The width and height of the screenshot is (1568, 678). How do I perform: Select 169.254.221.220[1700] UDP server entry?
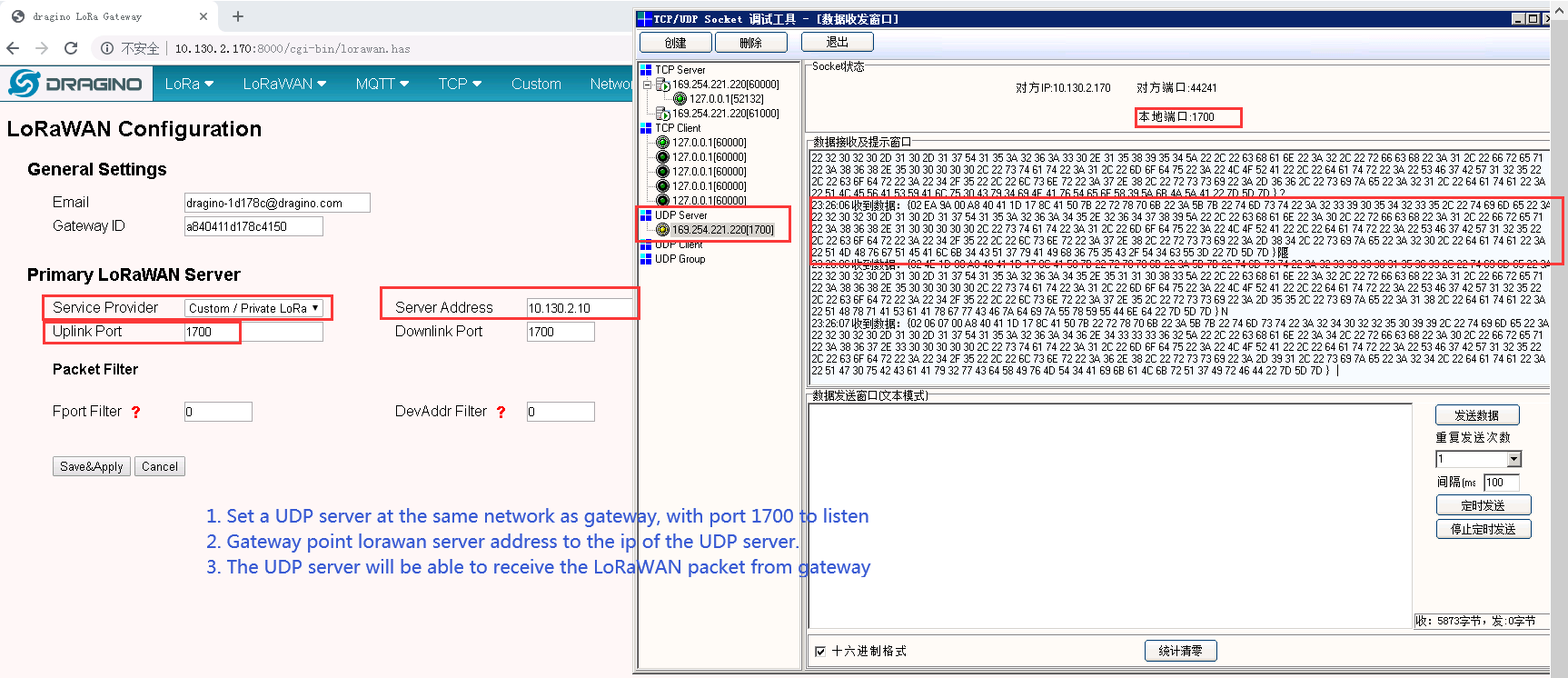[723, 230]
